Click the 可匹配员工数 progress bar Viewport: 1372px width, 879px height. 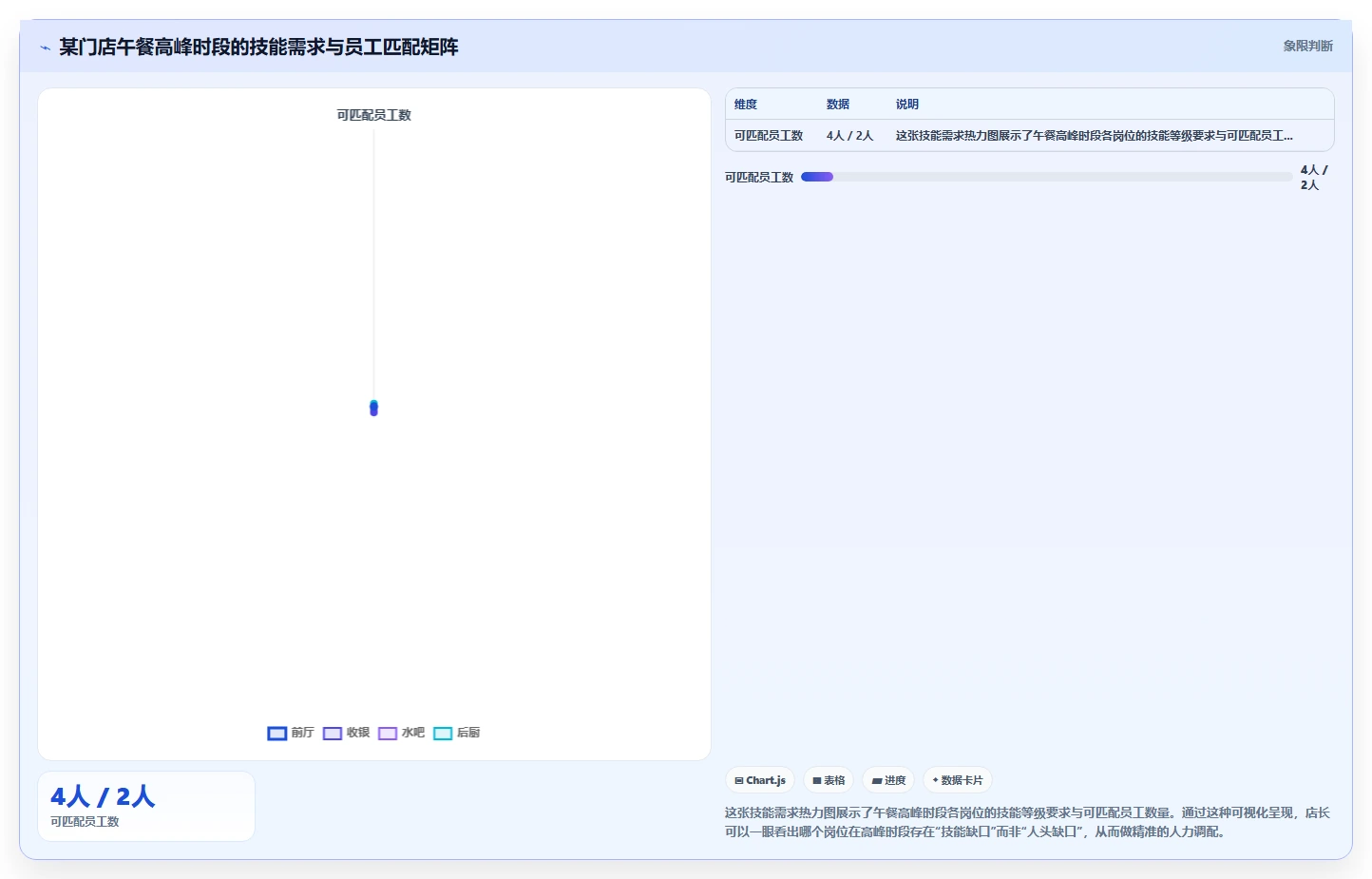coord(1046,177)
